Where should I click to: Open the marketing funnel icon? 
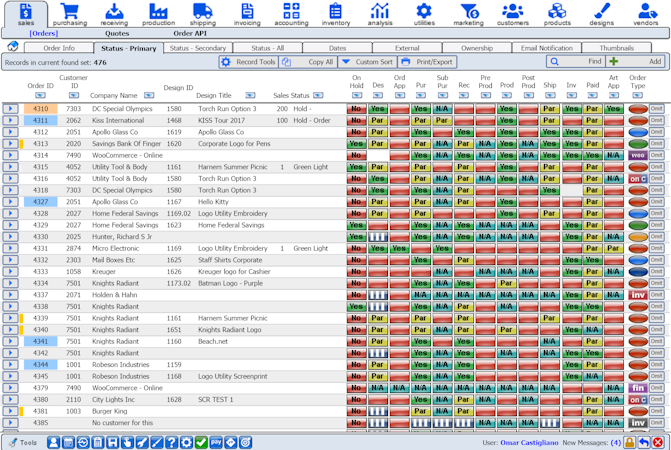[x=469, y=11]
